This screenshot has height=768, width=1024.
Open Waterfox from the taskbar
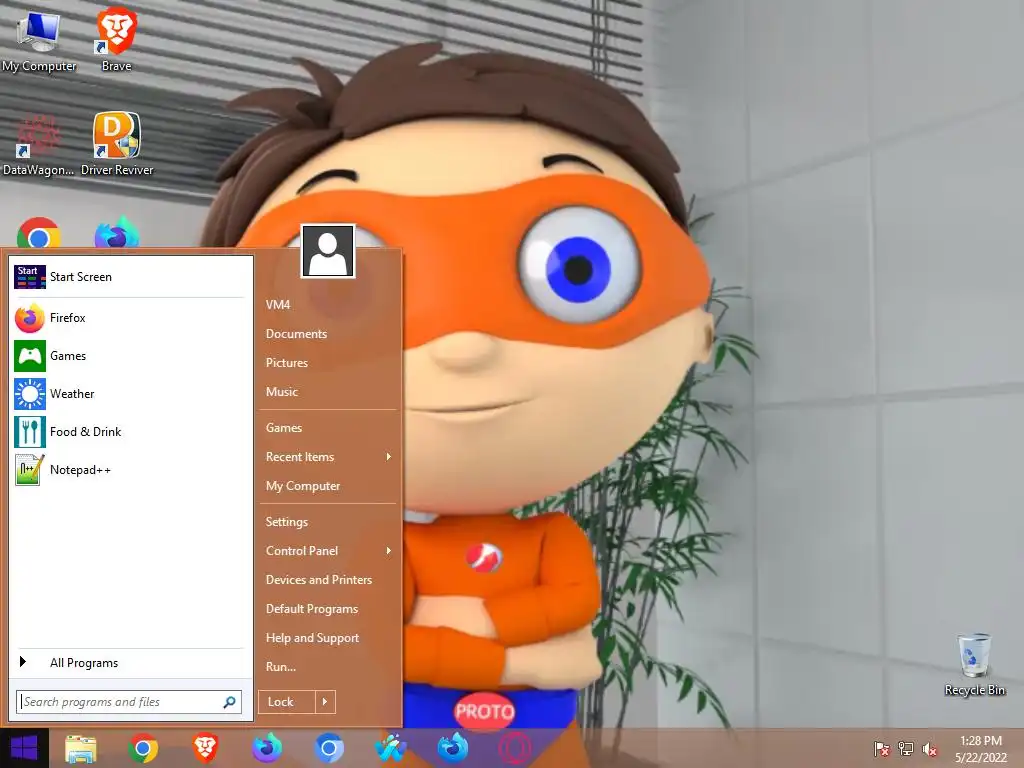tap(391, 748)
